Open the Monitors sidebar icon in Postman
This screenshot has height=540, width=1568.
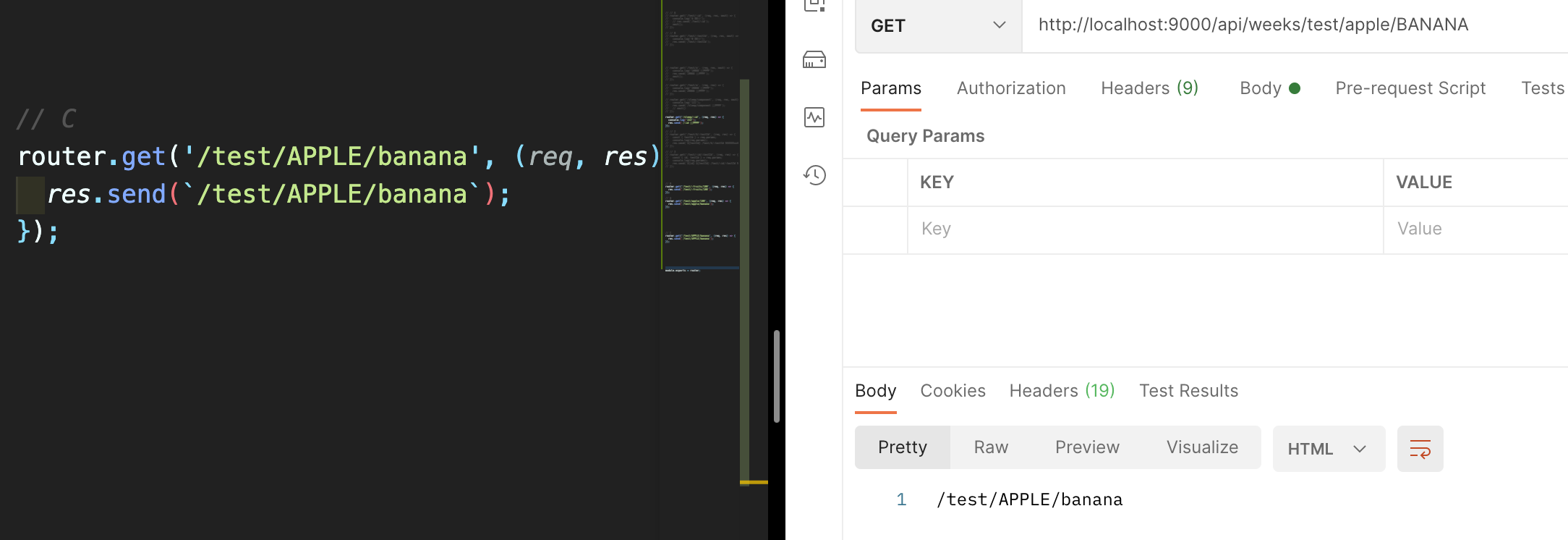814,117
